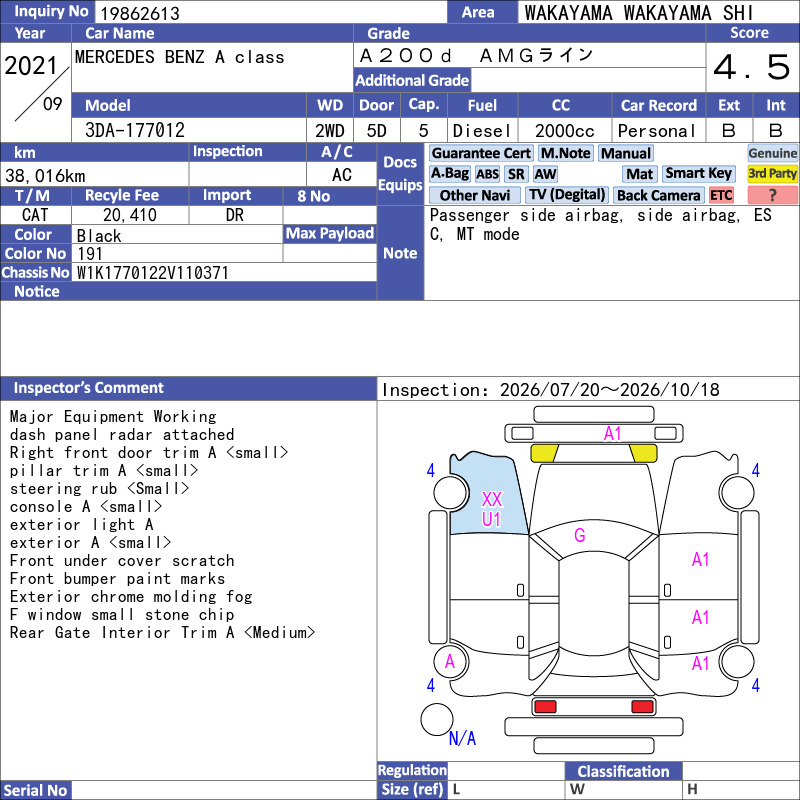Click the year value 2021
Image resolution: width=800 pixels, height=800 pixels.
(31, 66)
